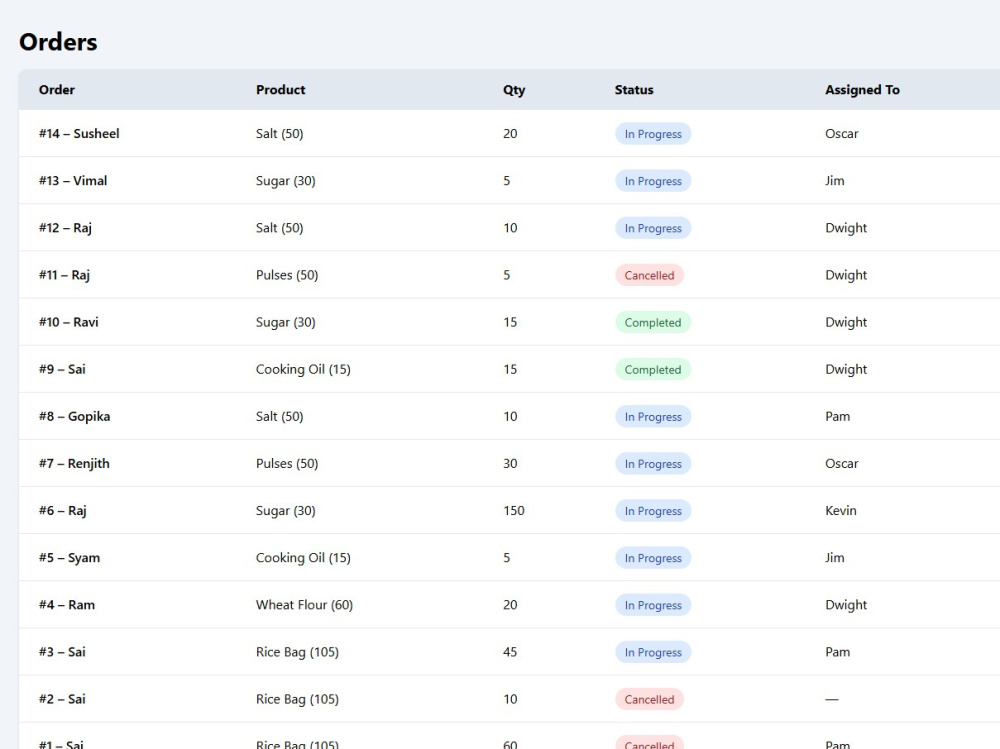
Task: Click assignee Kevin in order #6
Action: click(x=841, y=511)
